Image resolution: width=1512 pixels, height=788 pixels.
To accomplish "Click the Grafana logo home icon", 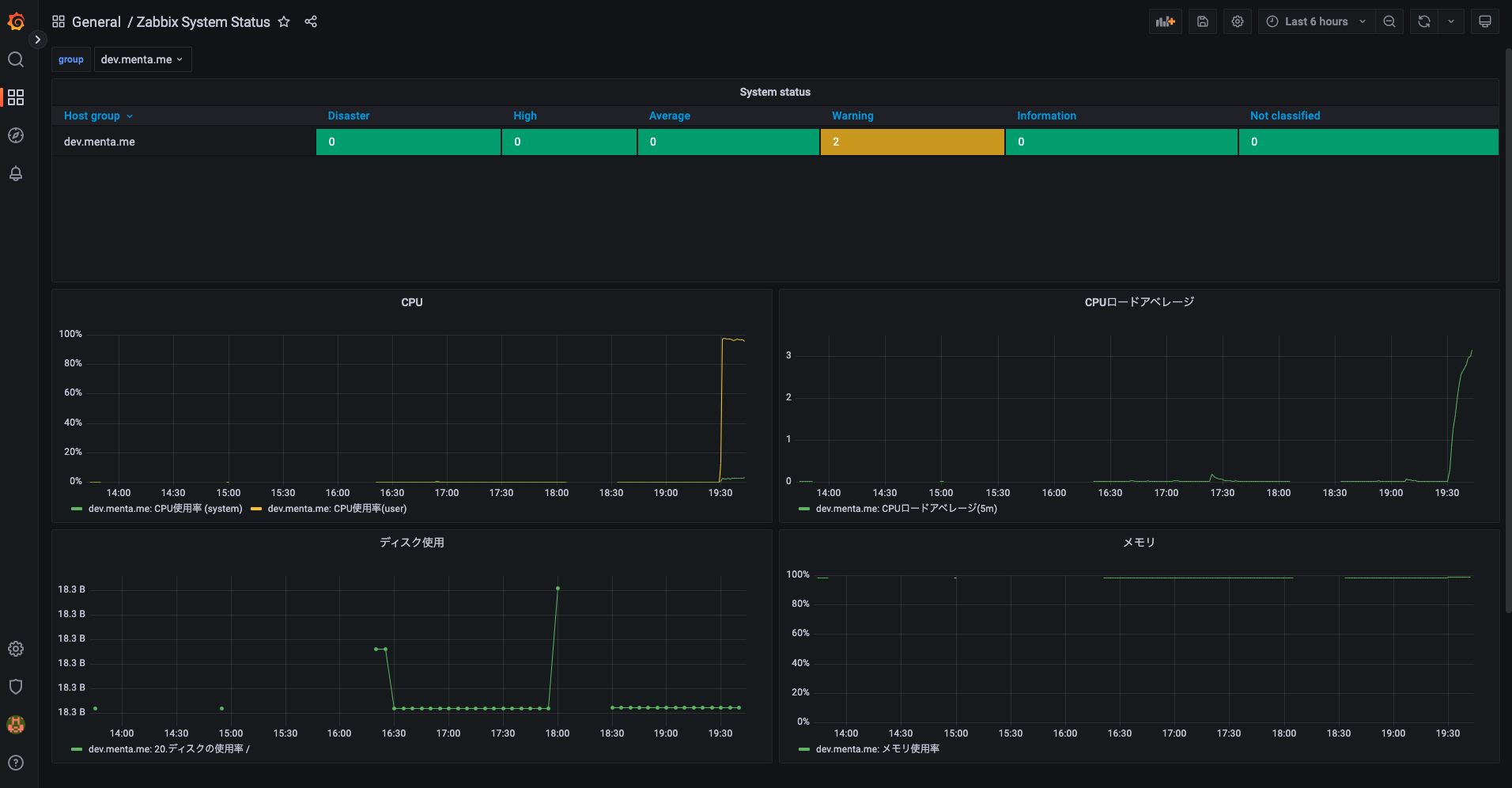I will coord(16,21).
